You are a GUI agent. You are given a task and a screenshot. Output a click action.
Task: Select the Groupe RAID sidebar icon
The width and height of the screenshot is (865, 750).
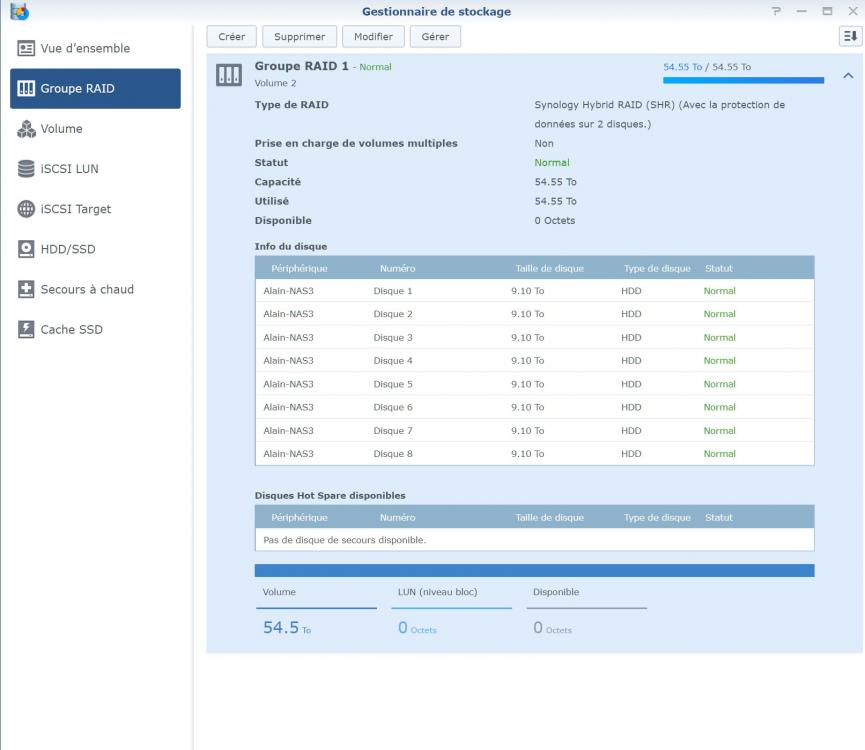coord(26,89)
